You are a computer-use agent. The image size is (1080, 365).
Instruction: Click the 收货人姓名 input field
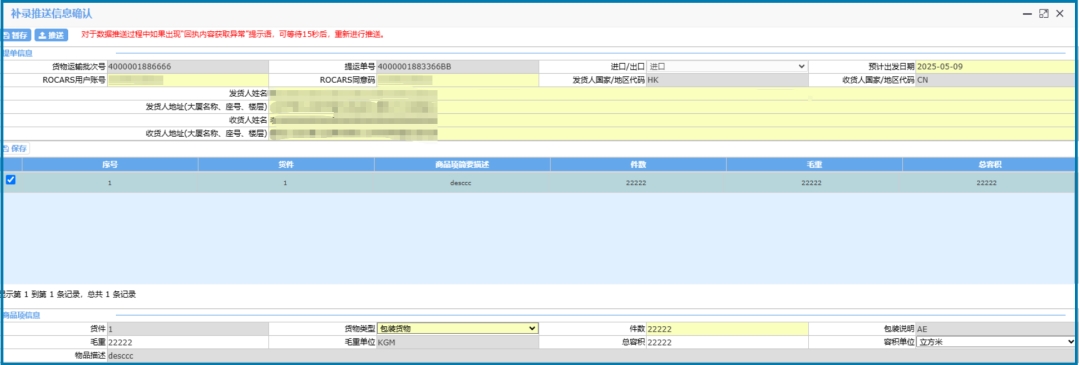tap(672, 120)
